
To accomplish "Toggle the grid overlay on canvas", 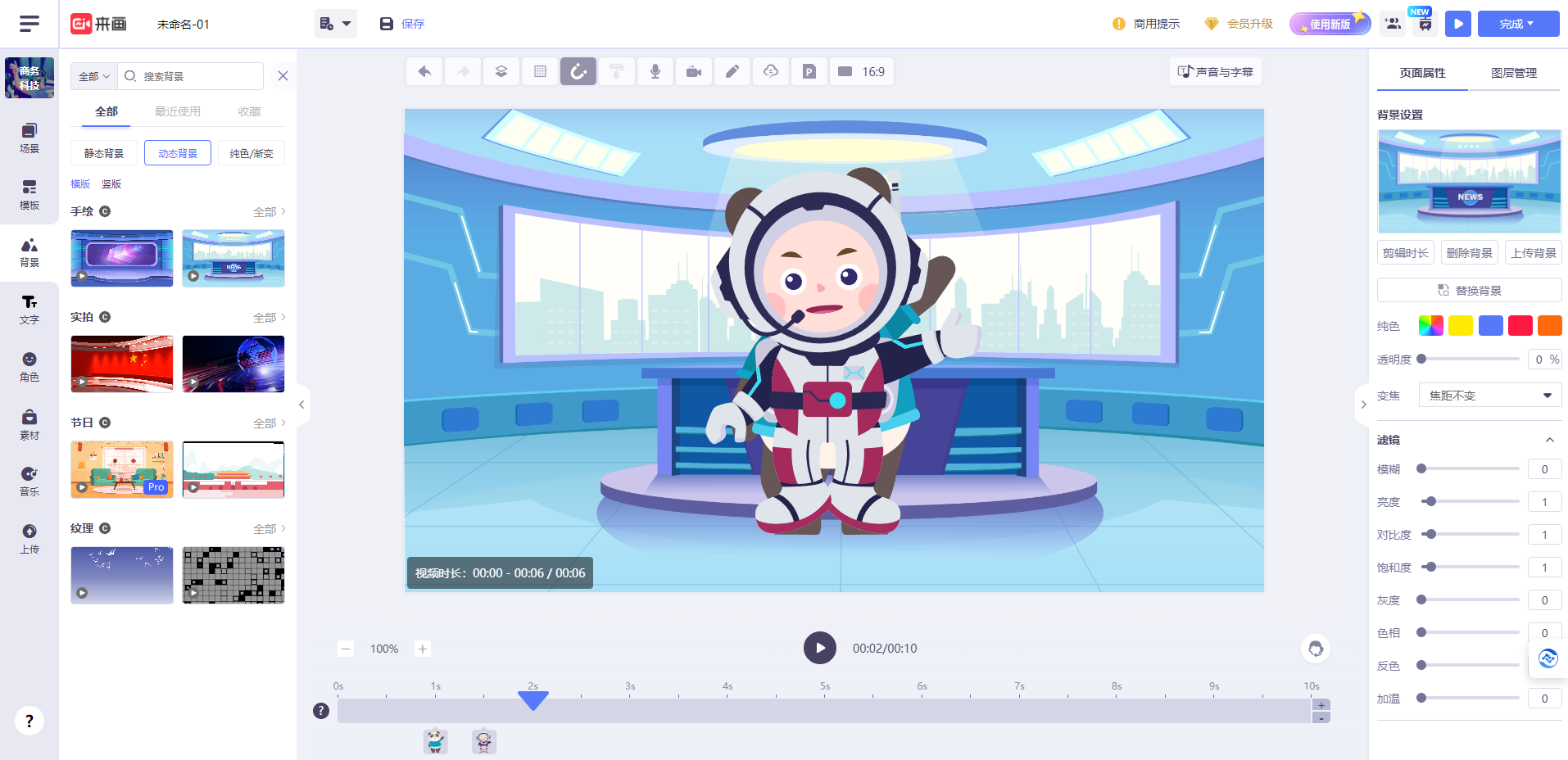I will [540, 72].
